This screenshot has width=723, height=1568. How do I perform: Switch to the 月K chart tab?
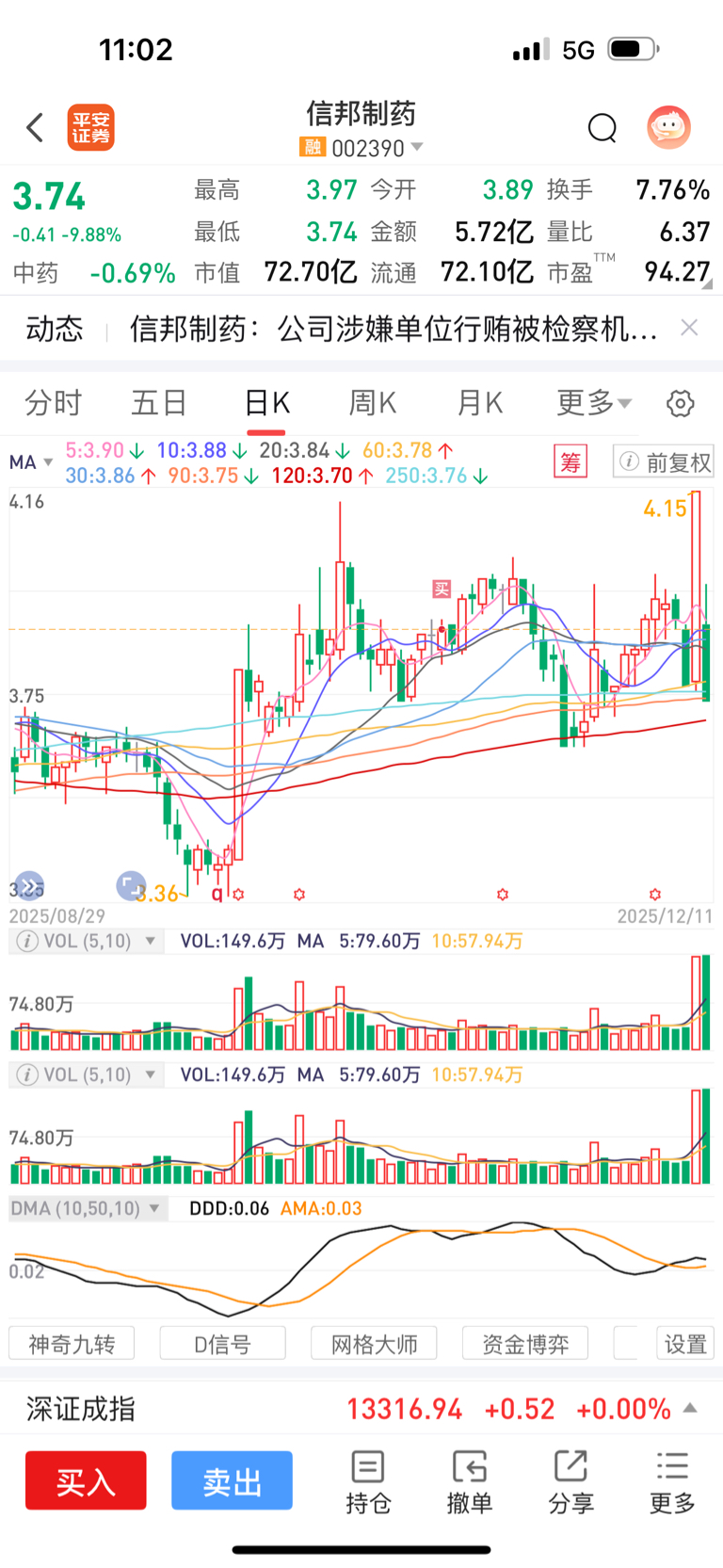[x=480, y=403]
